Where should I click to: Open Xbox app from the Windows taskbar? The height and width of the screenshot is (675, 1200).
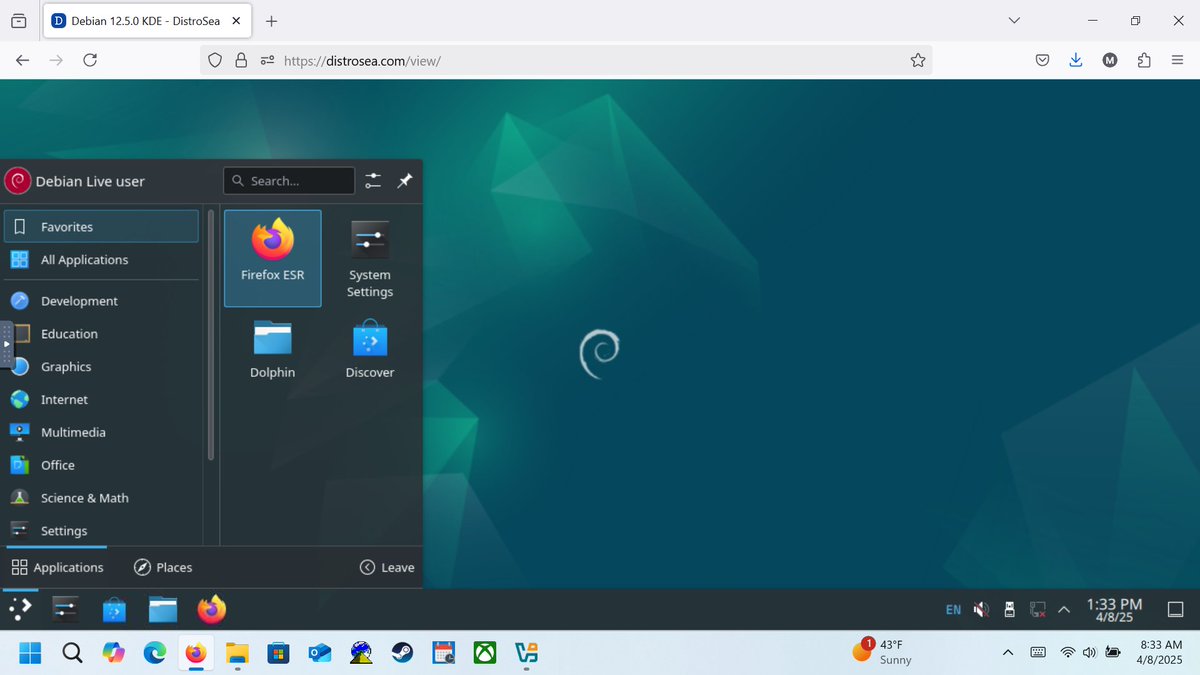485,653
